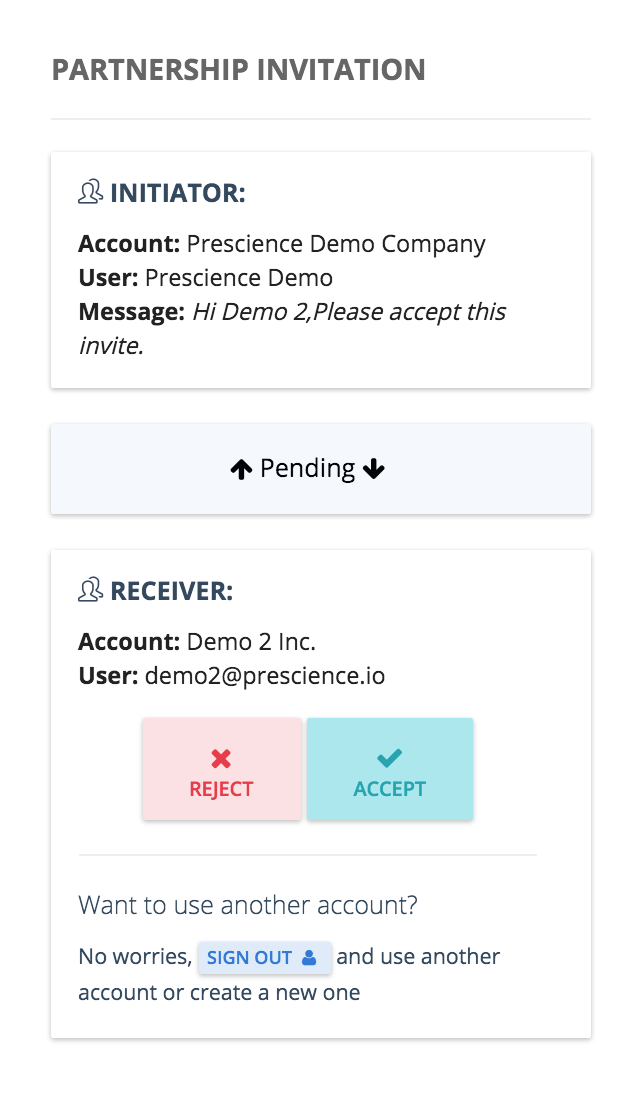The height and width of the screenshot is (1102, 642).
Task: Click 'Want to use another account?' text
Action: click(248, 905)
